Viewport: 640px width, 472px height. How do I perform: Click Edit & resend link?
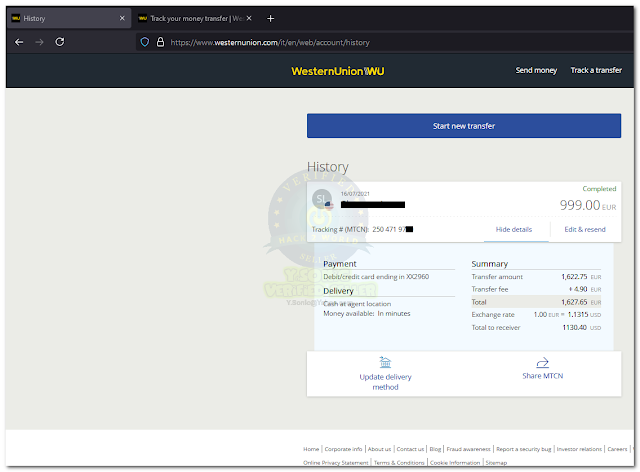coord(584,229)
